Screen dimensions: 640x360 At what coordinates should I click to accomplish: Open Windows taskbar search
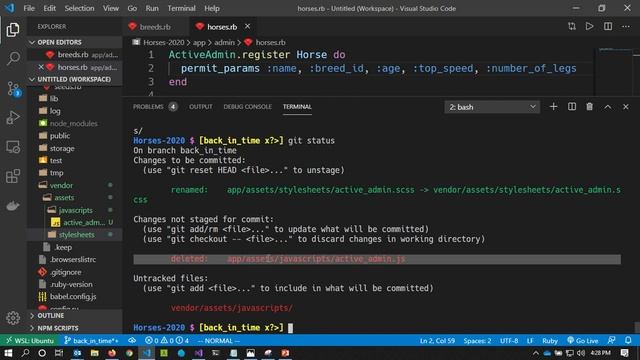(x=25, y=353)
